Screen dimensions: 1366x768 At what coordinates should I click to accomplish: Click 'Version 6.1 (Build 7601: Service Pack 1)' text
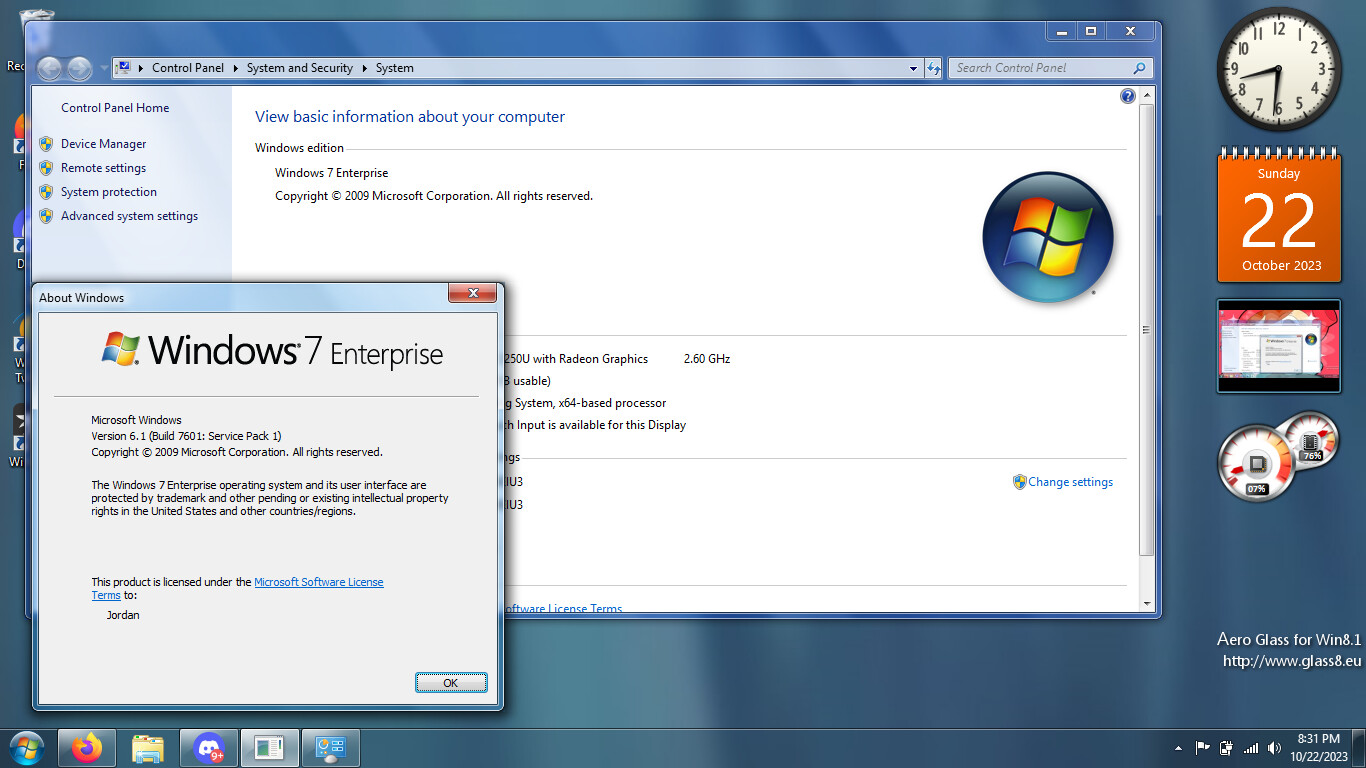(187, 436)
